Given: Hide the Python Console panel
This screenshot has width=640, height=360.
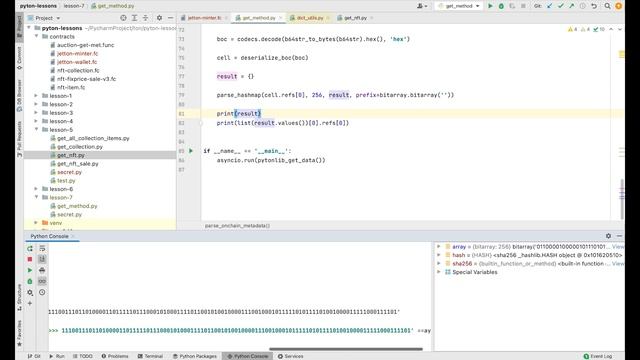Looking at the screenshot, I should coord(619,236).
